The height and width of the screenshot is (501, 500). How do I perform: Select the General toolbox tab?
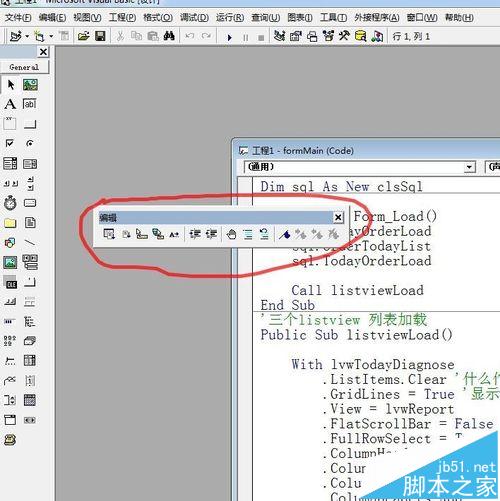pos(24,67)
